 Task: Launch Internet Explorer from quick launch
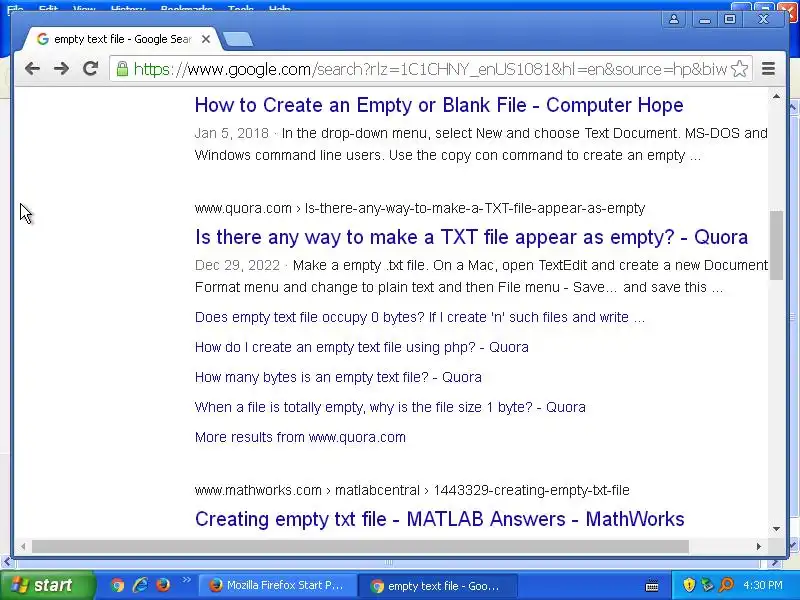click(140, 585)
